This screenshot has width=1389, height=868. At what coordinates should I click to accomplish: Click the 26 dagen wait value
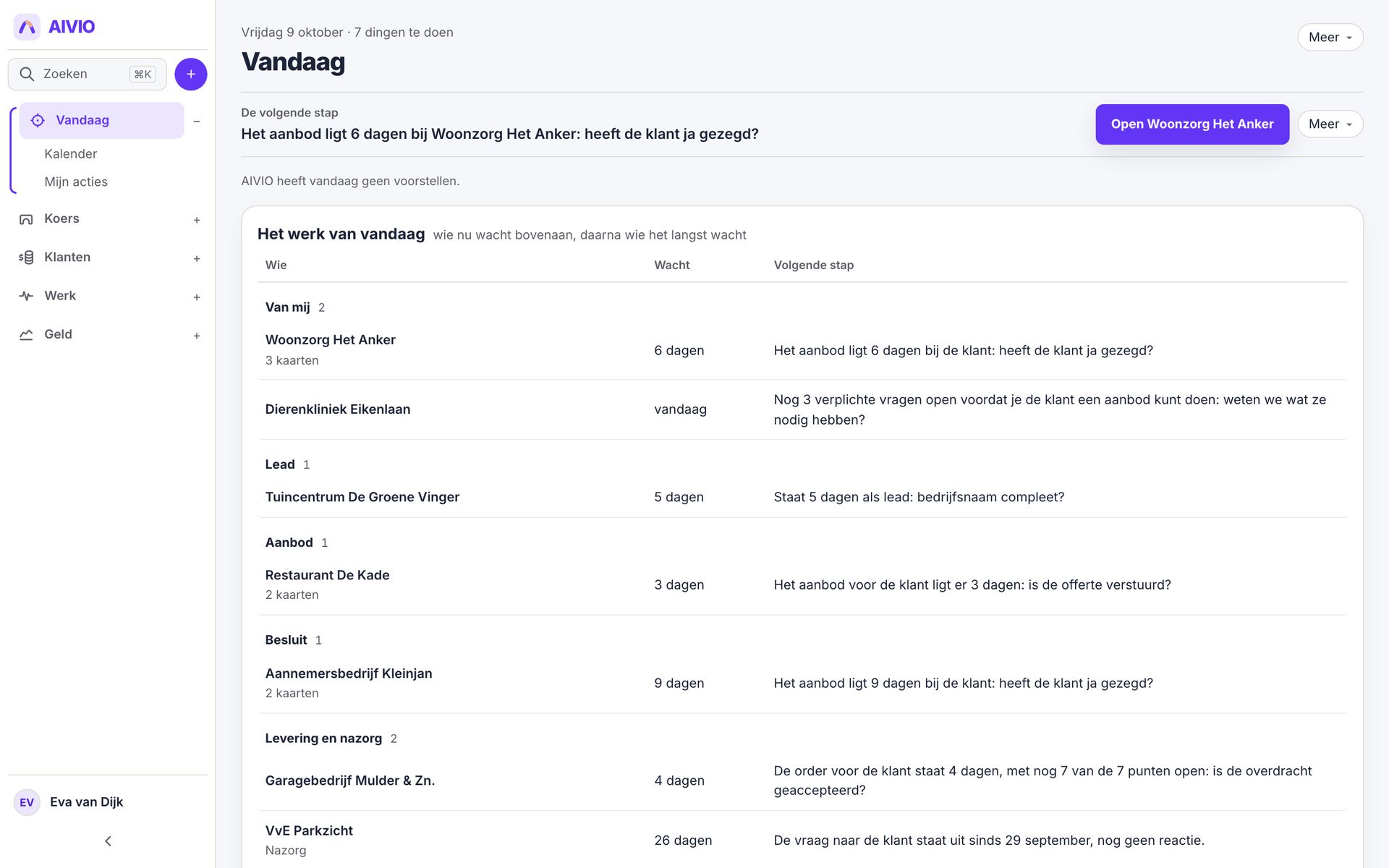(683, 841)
